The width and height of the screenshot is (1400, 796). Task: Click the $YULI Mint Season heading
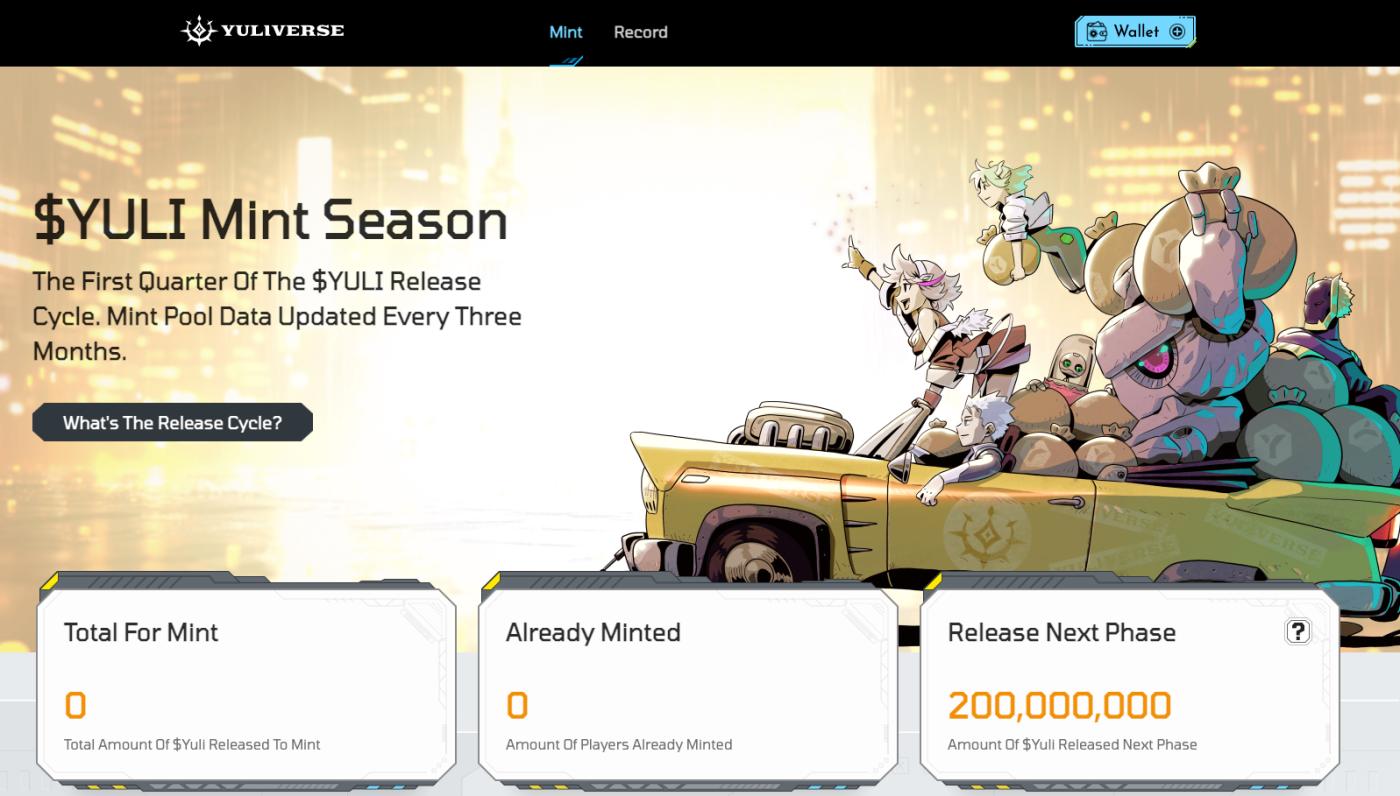270,221
